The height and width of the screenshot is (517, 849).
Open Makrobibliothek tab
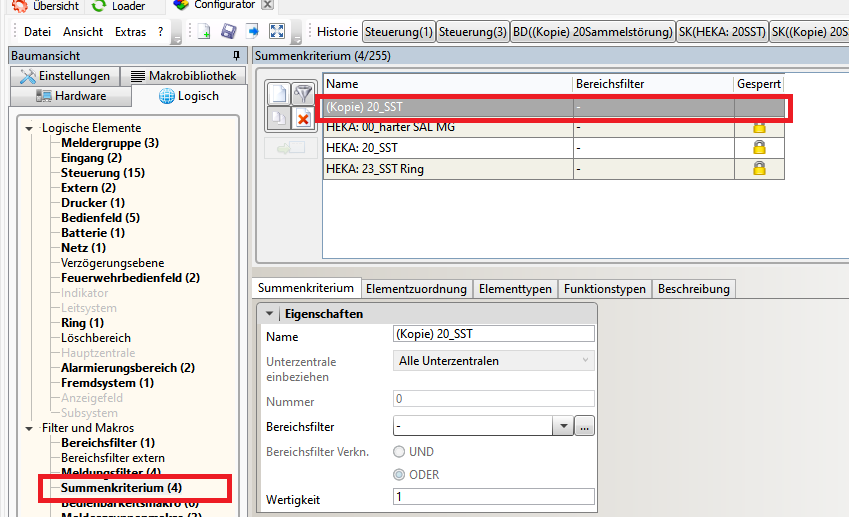[x=184, y=76]
